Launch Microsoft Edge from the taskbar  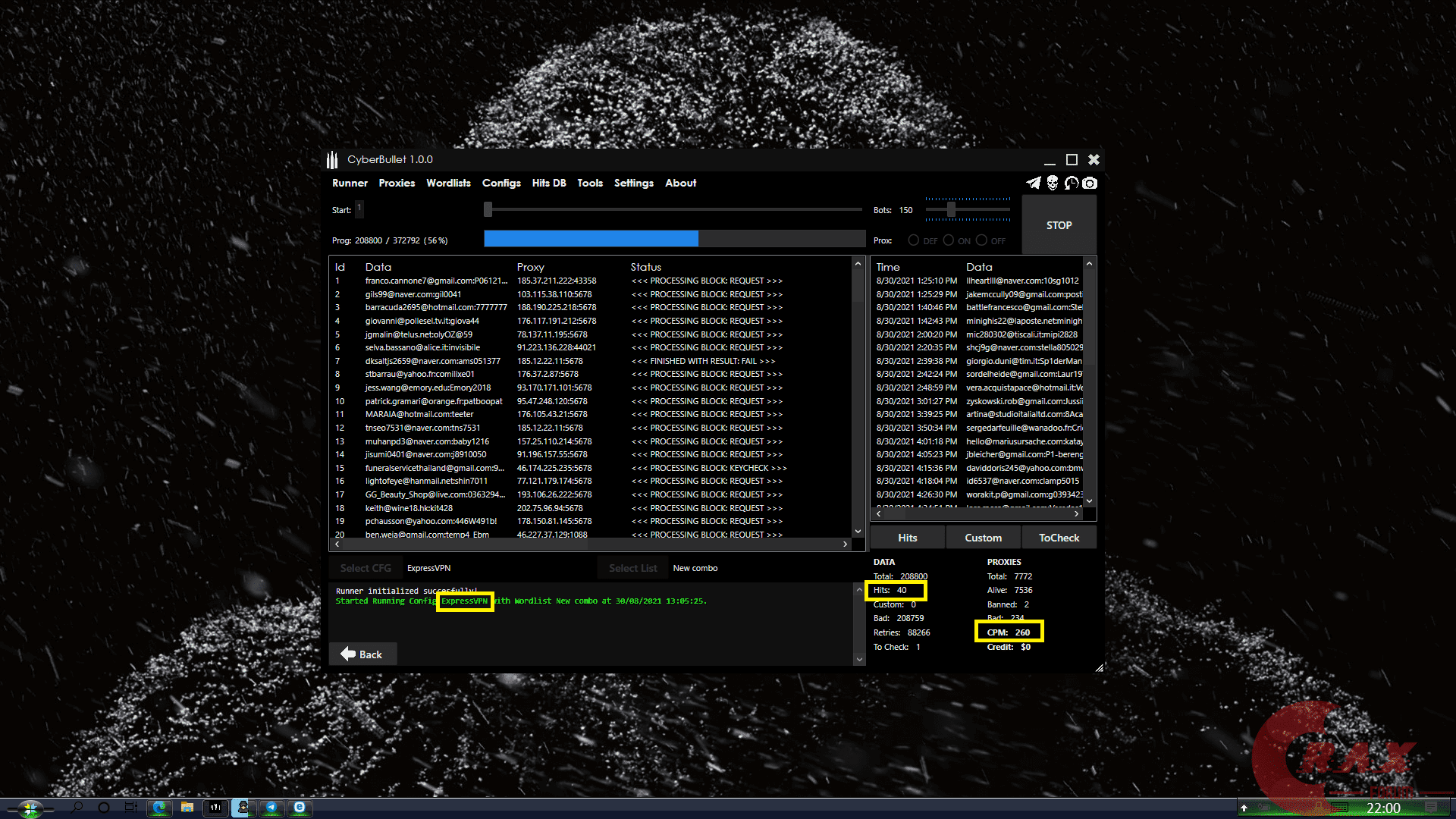point(159,808)
